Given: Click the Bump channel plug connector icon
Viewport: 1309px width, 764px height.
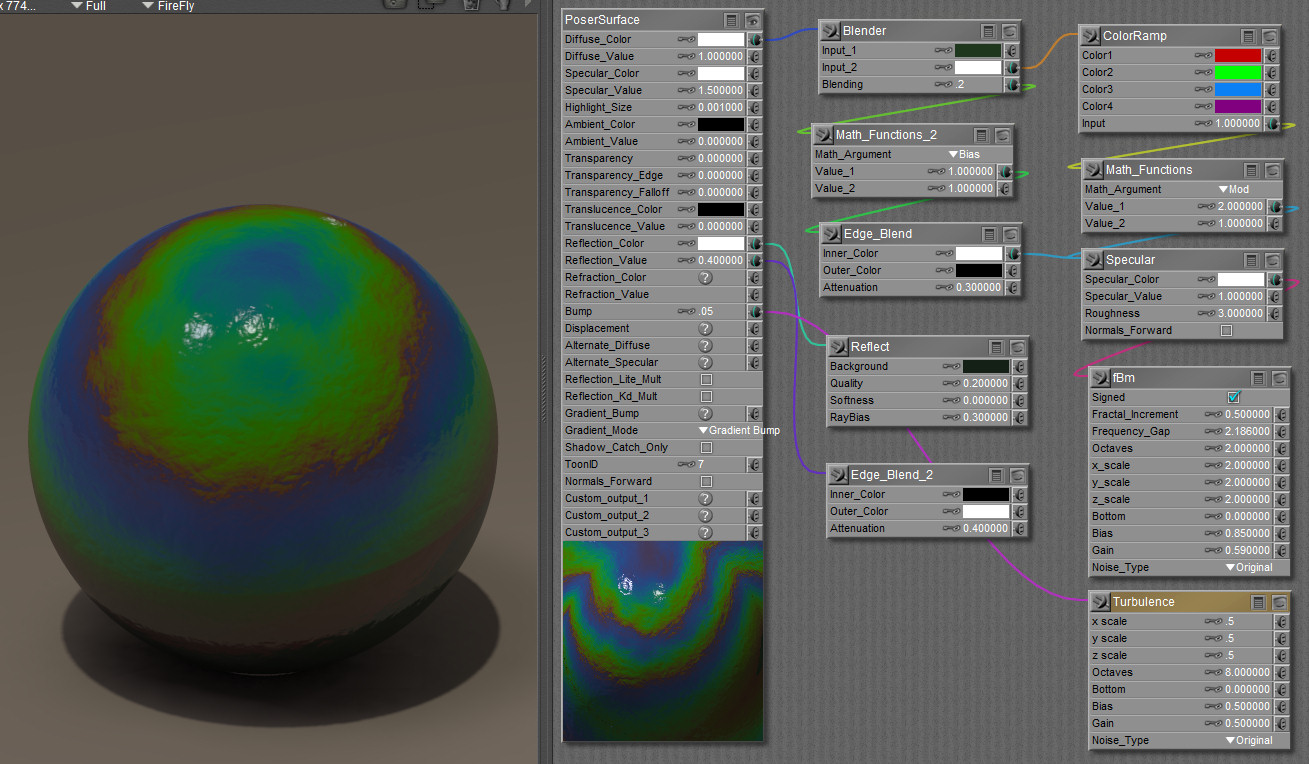Looking at the screenshot, I should pyautogui.click(x=755, y=312).
